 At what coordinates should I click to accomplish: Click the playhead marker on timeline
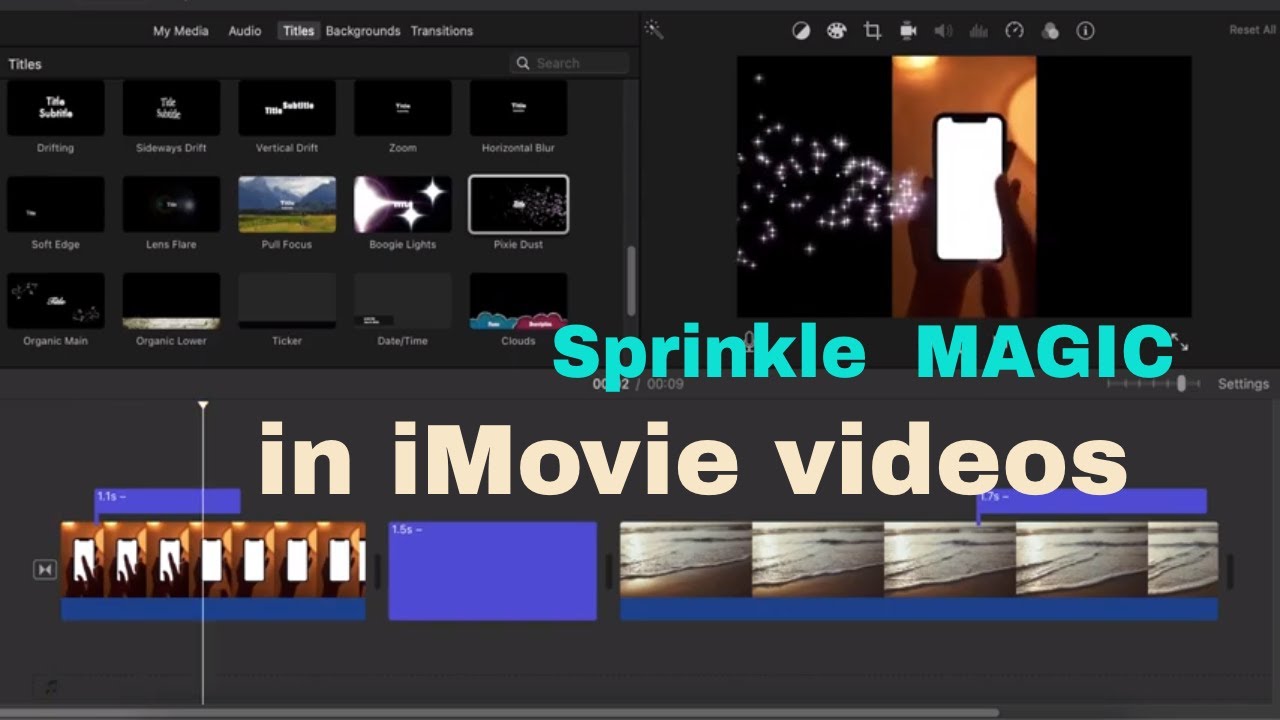(203, 405)
